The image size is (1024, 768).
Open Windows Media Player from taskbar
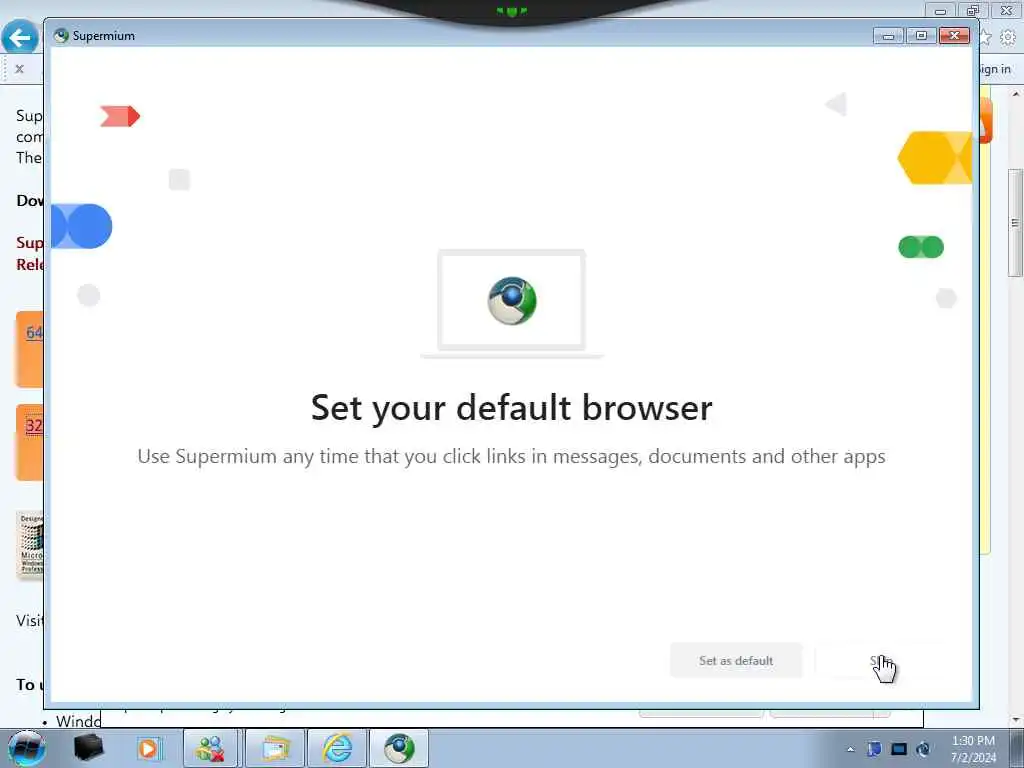coord(148,748)
